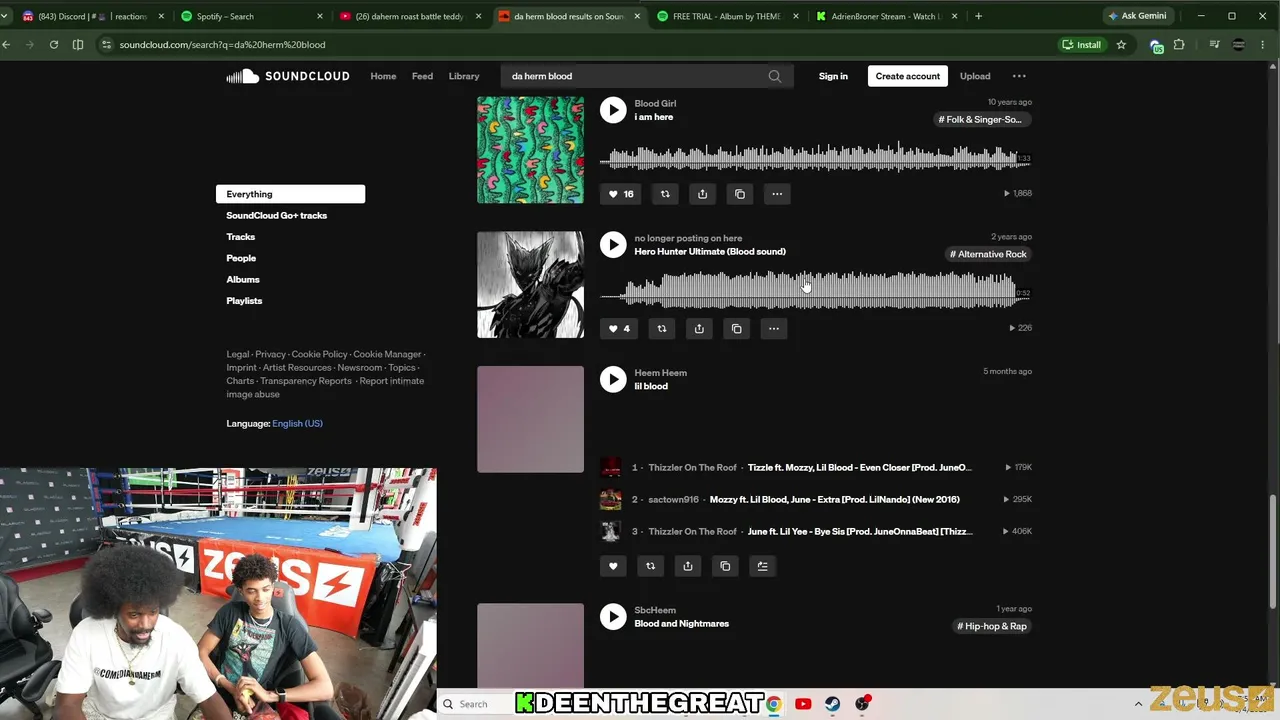
Task: Open the Heem Heem artist profile
Action: click(660, 373)
